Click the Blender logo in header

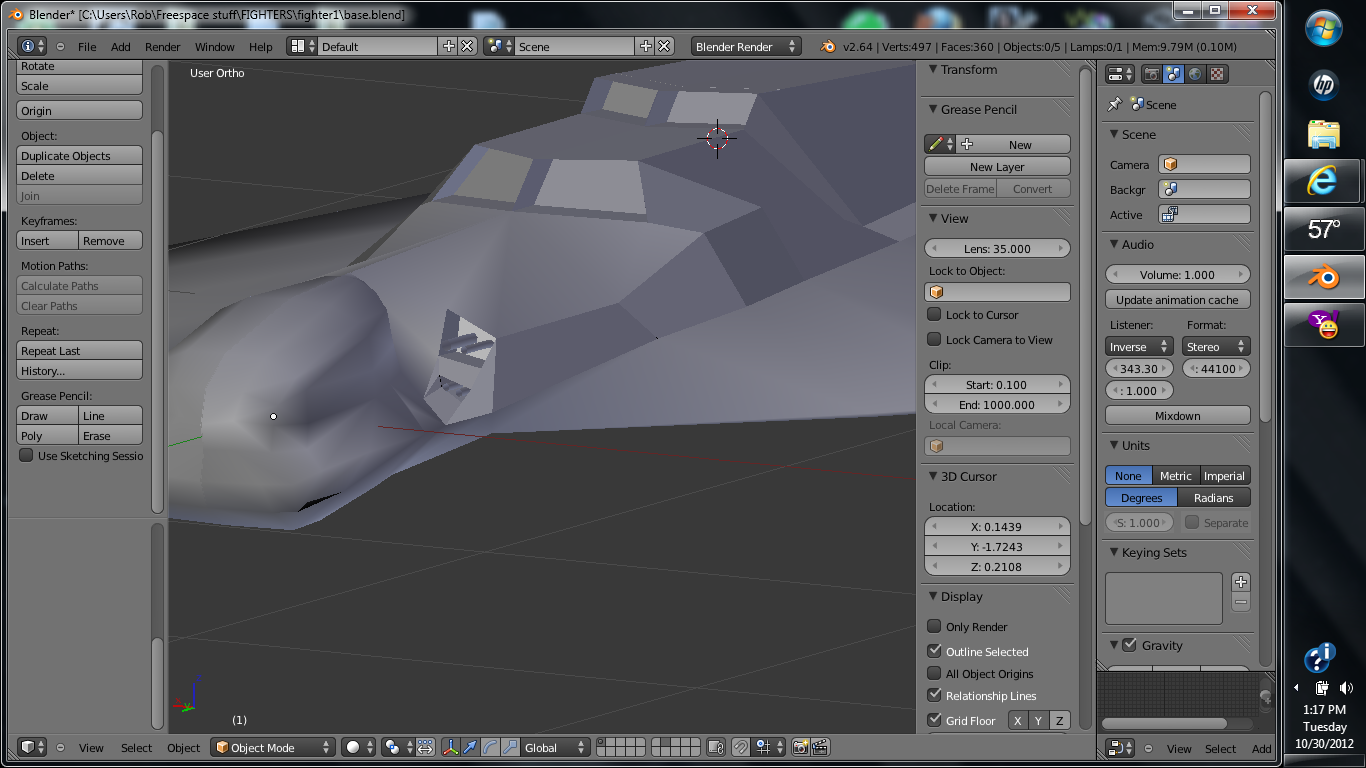point(827,46)
